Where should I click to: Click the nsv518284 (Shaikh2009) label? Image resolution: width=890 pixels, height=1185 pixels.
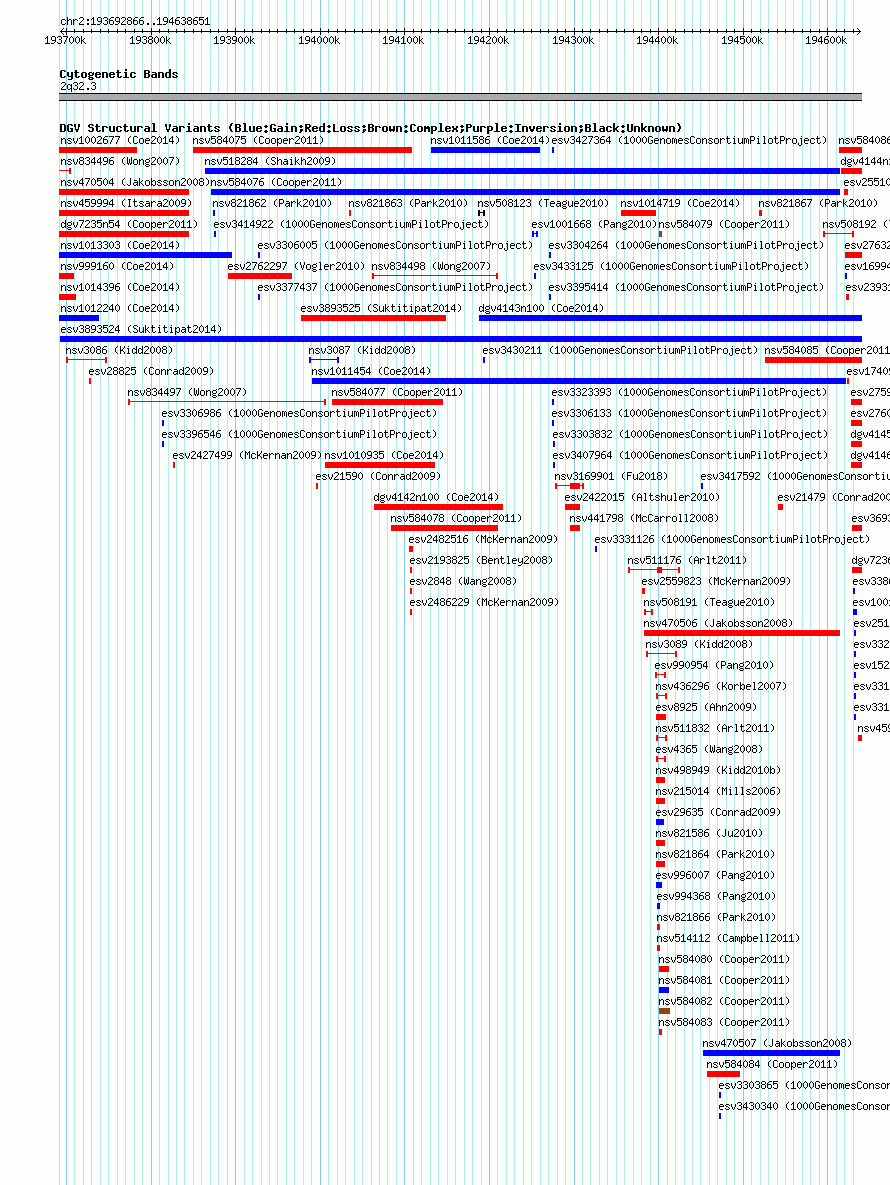click(270, 161)
